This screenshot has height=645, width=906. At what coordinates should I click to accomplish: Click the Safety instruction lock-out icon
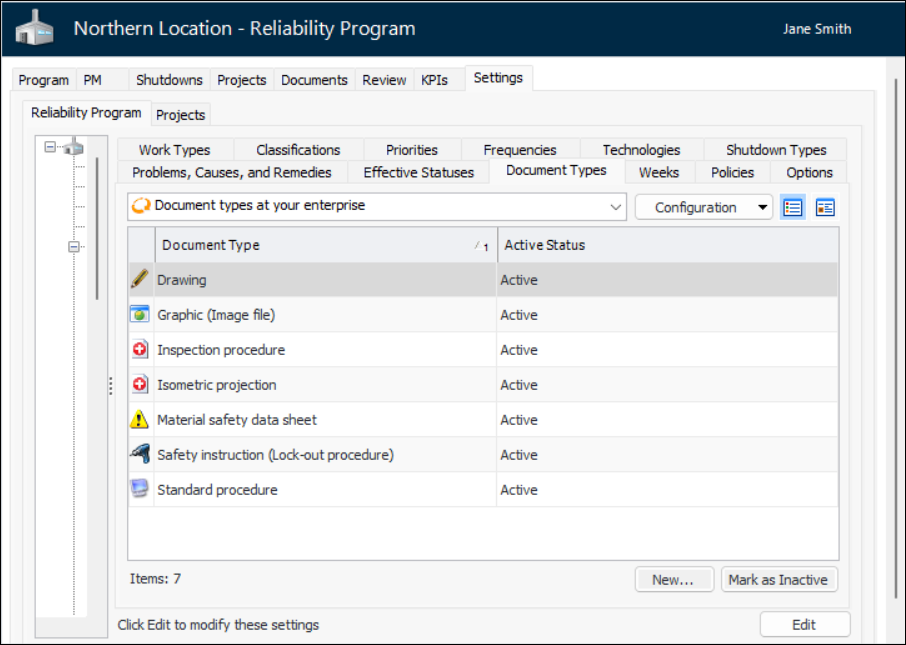pos(139,455)
